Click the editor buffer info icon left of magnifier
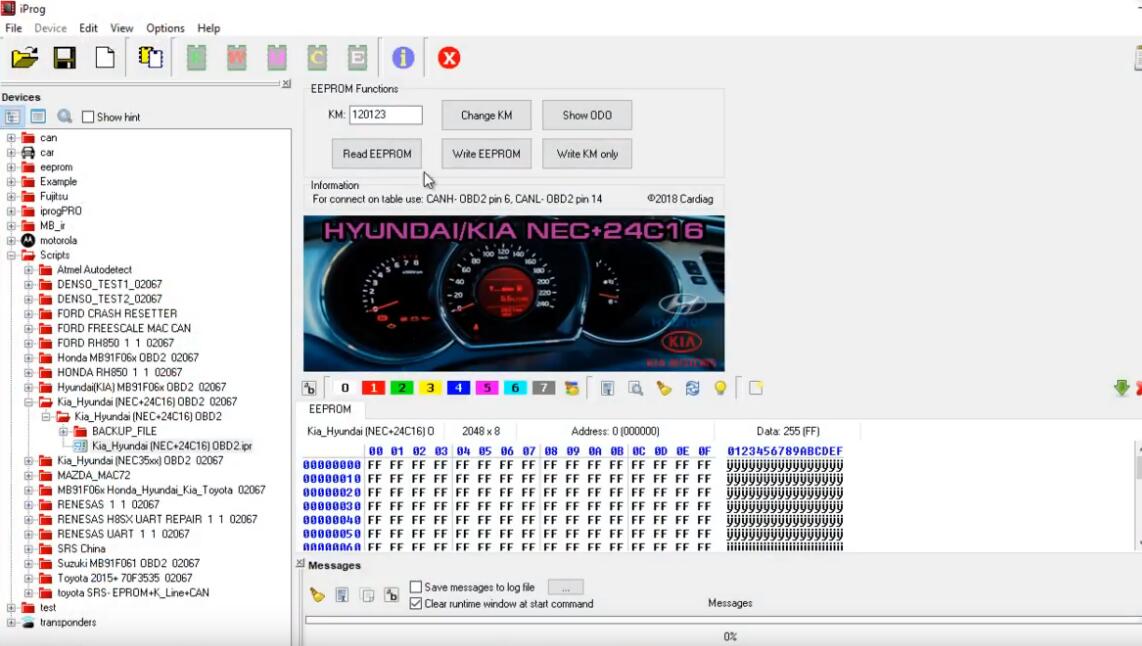The width and height of the screenshot is (1142, 646). 607,388
